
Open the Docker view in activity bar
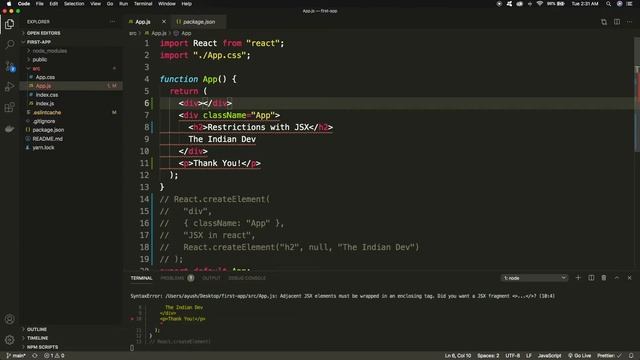9,129
